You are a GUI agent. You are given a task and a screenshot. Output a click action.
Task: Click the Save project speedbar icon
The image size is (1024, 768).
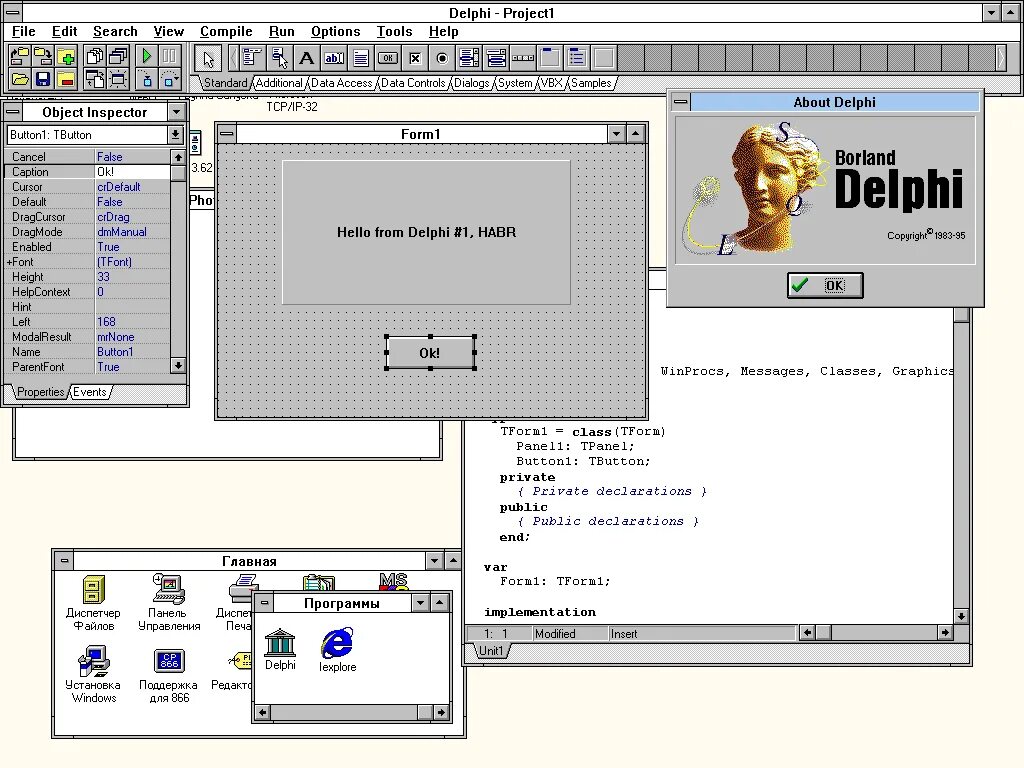point(43,57)
